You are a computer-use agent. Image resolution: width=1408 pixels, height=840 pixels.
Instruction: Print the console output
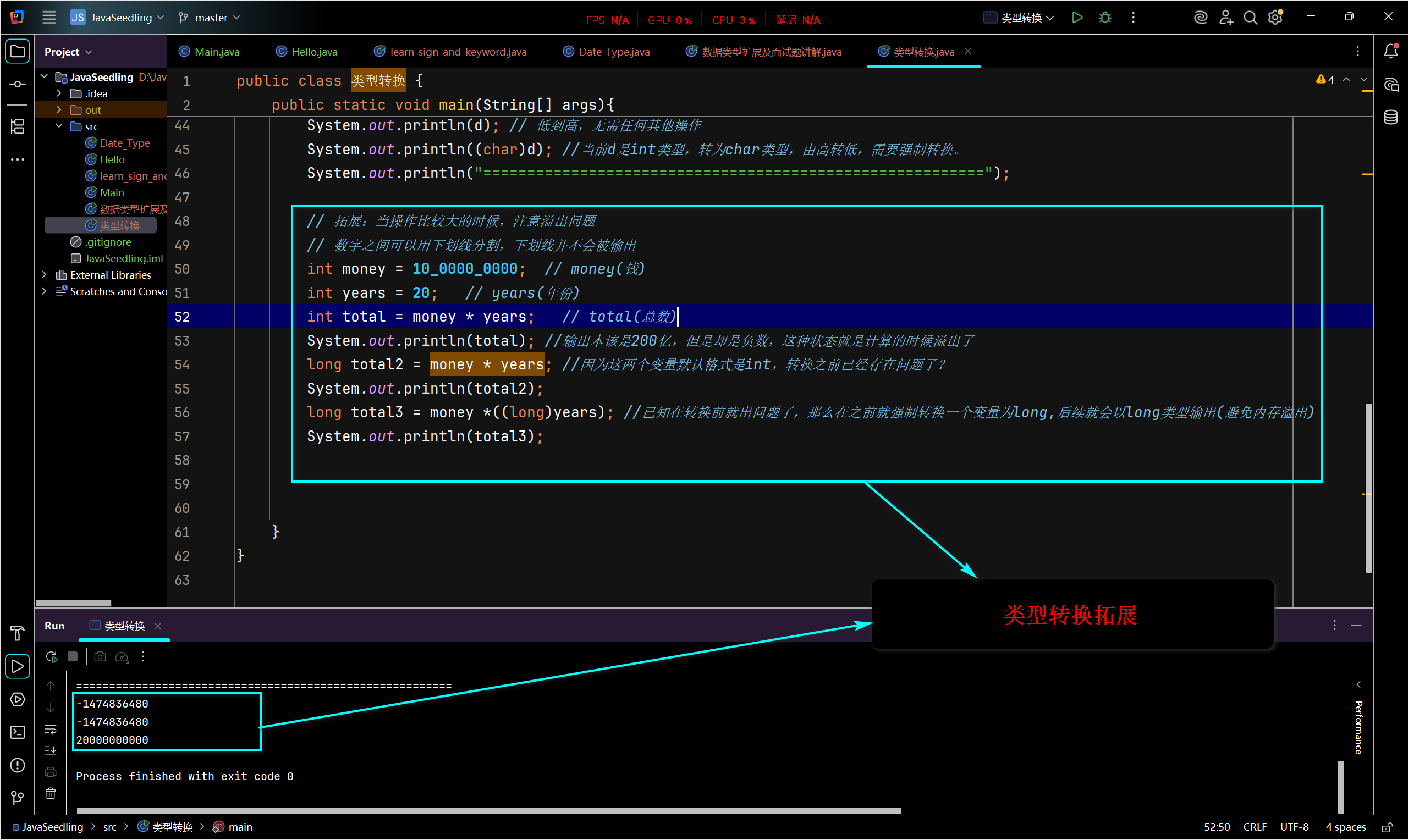click(51, 772)
